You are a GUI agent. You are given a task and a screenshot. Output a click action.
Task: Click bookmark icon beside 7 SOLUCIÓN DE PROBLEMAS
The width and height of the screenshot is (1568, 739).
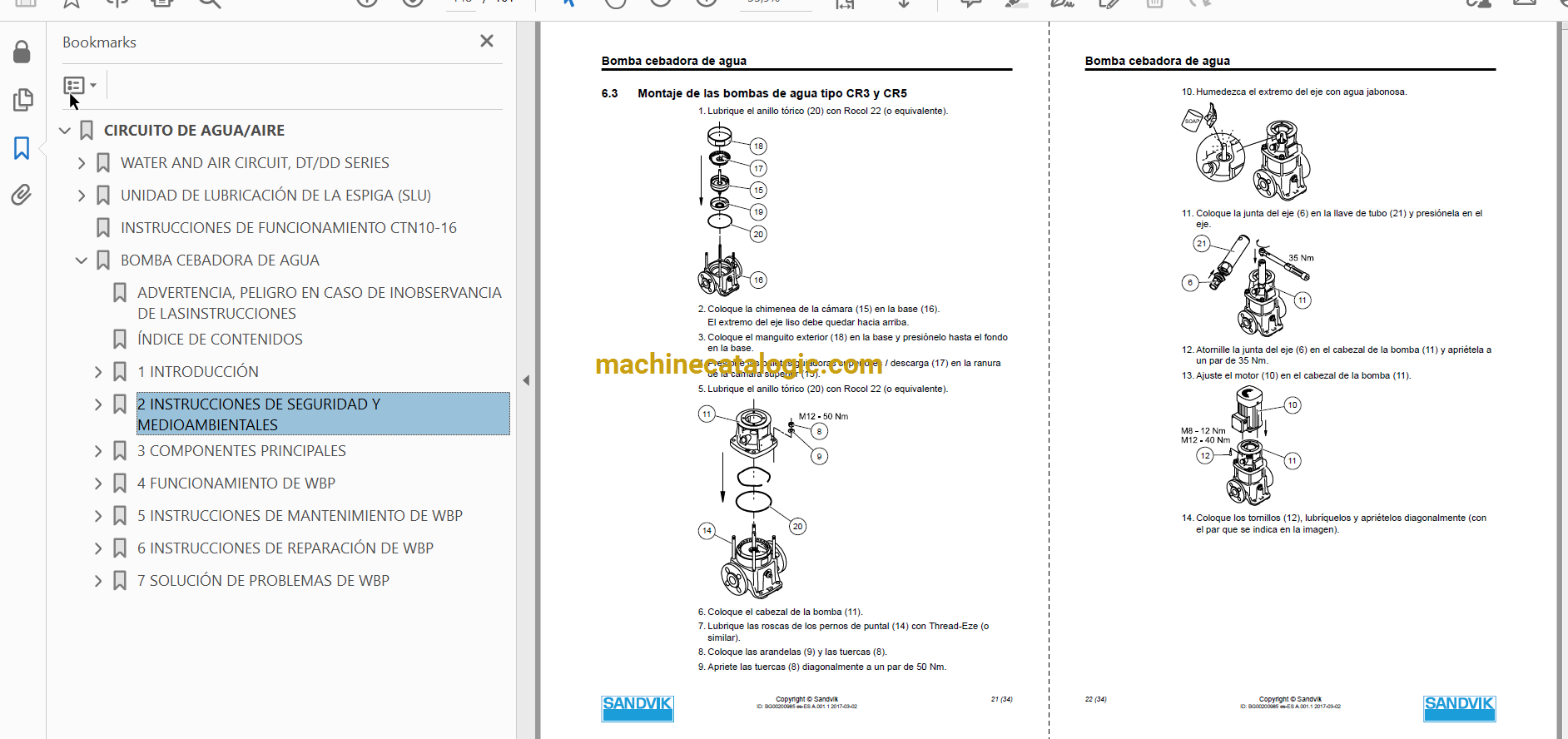120,581
